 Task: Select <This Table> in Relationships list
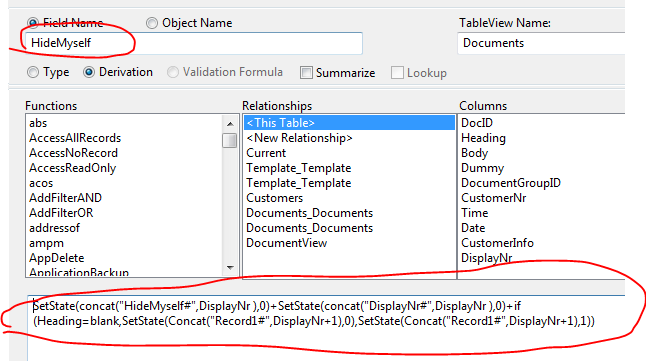349,123
